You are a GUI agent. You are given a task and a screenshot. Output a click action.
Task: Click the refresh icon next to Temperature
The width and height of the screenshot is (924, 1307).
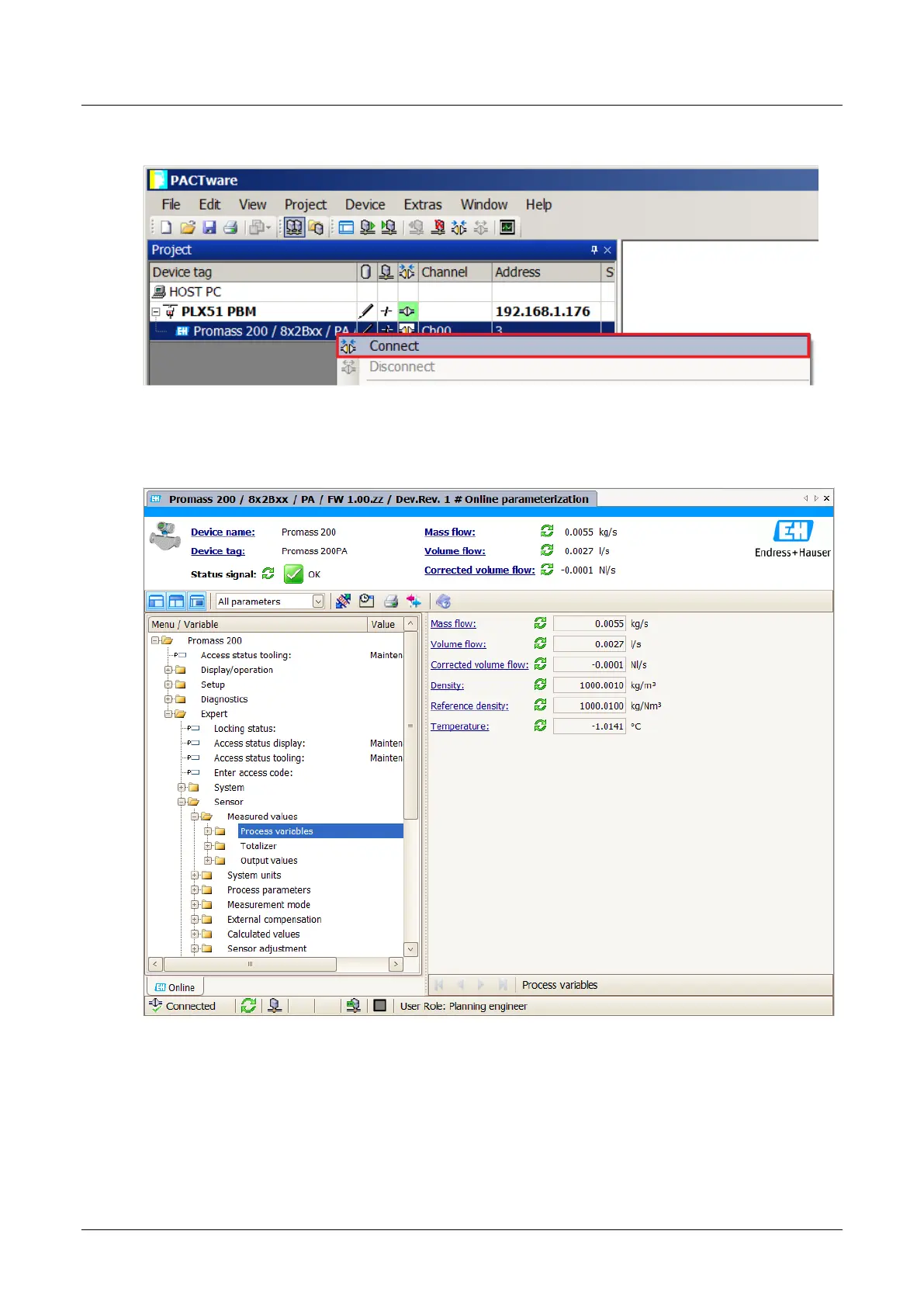tap(540, 726)
